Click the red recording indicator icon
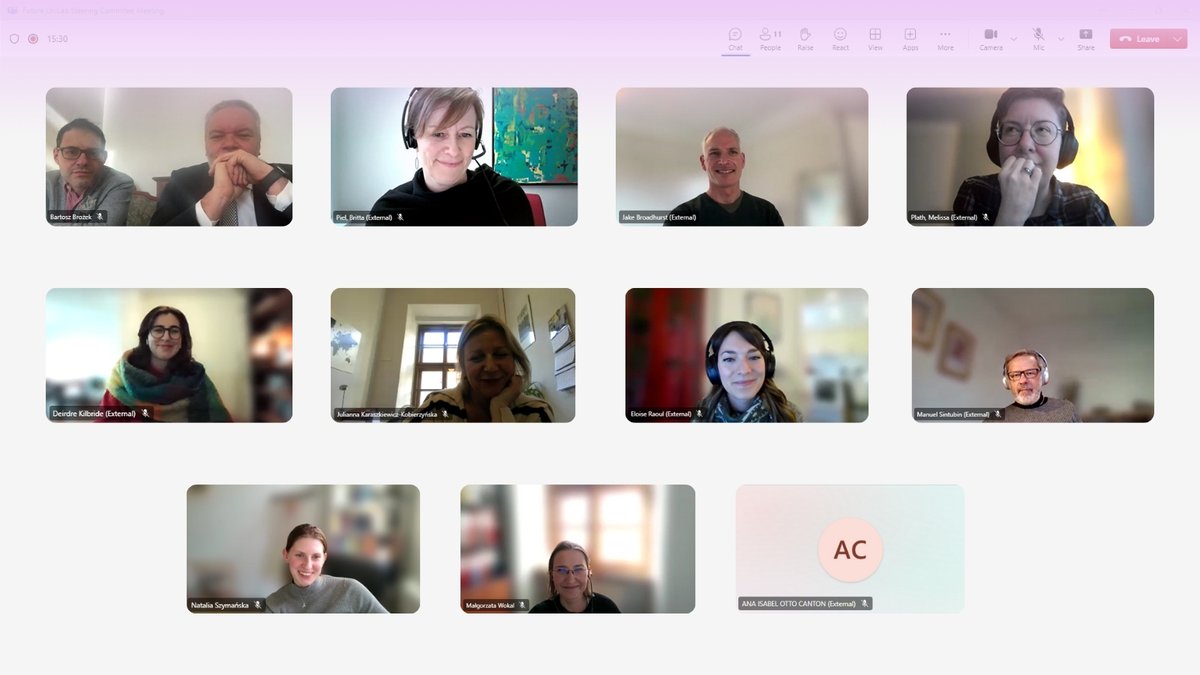The height and width of the screenshot is (675, 1200). click(33, 39)
